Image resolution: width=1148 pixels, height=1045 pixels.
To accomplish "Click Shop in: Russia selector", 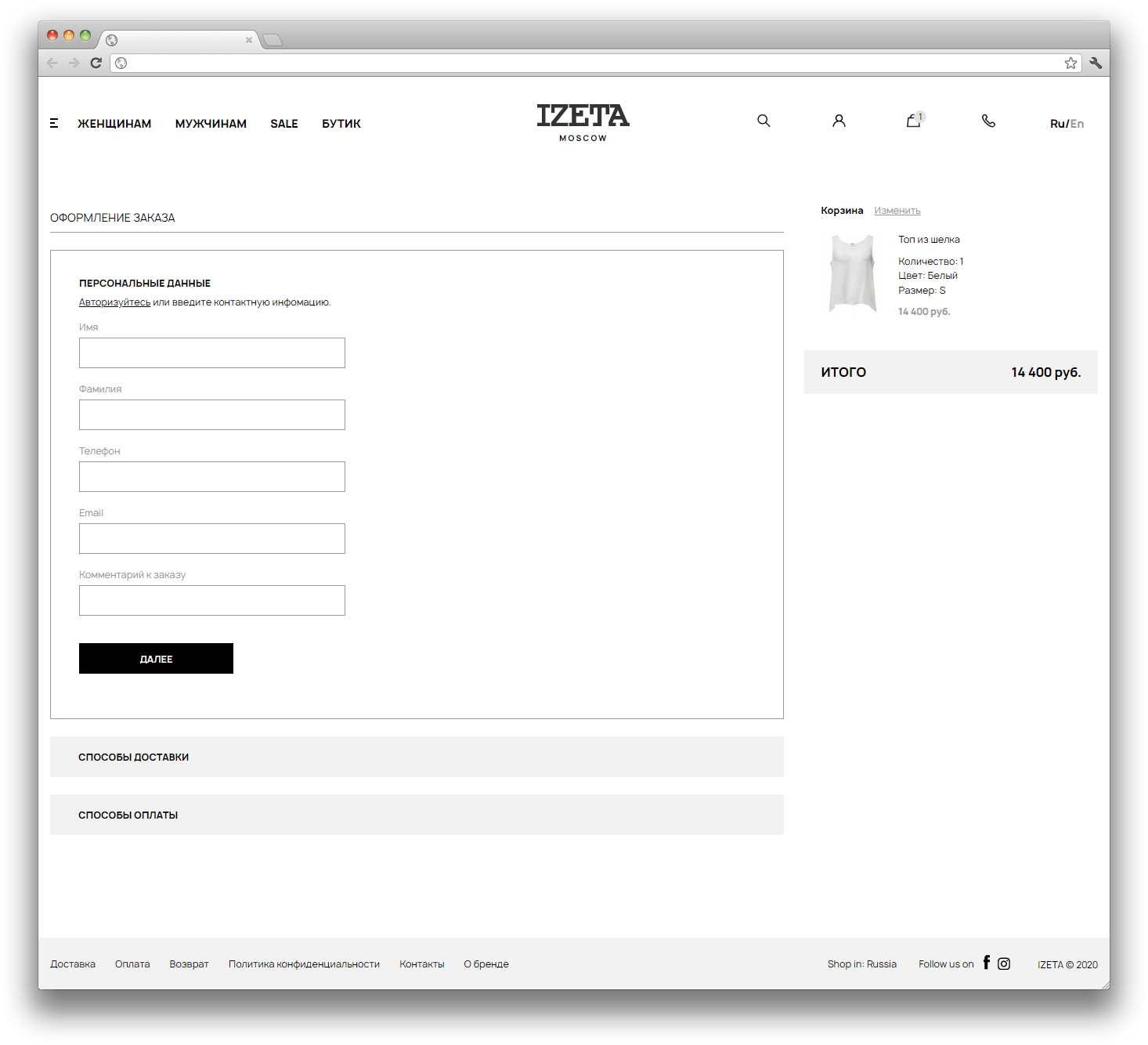I will pyautogui.click(x=862, y=964).
